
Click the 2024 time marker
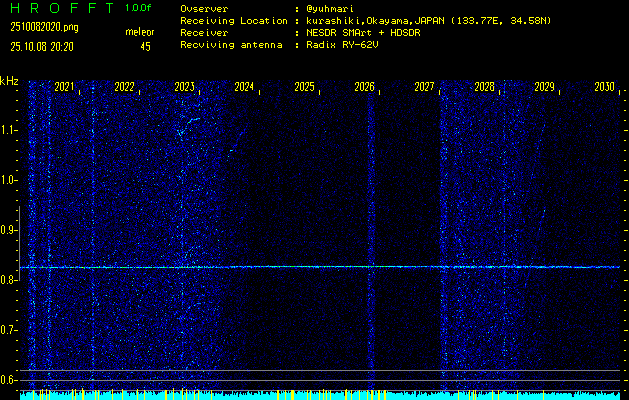244,87
